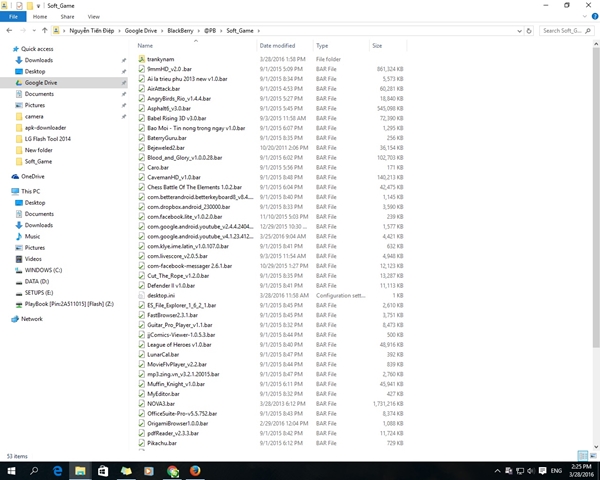This screenshot has width=600, height=480.
Task: Go up one folder level arrow
Action: (44, 31)
